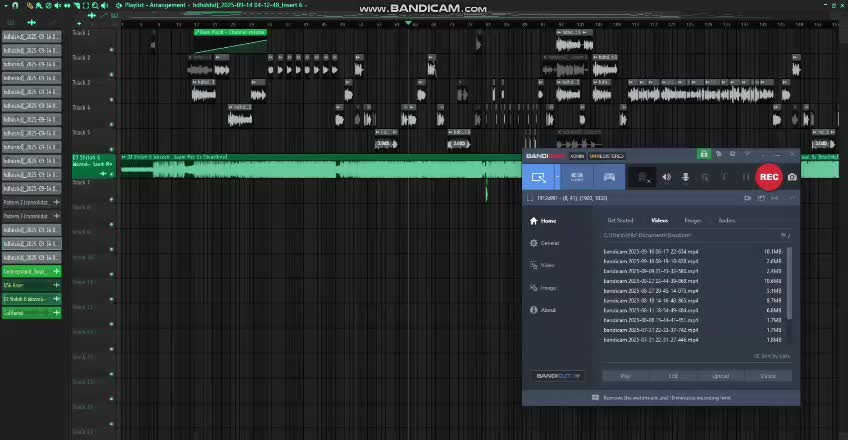Image resolution: width=848 pixels, height=440 pixels.
Task: Open Bass Pluck Channel volume clip menu
Action: coord(197,32)
